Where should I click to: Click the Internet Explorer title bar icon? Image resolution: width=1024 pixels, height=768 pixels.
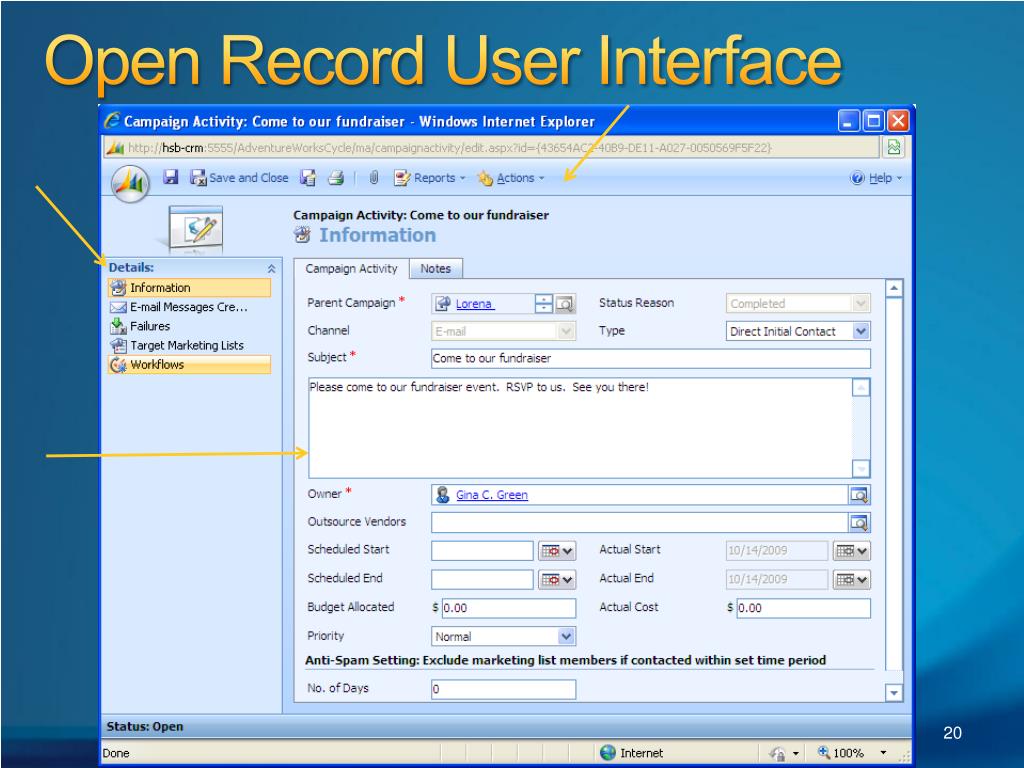coord(112,121)
